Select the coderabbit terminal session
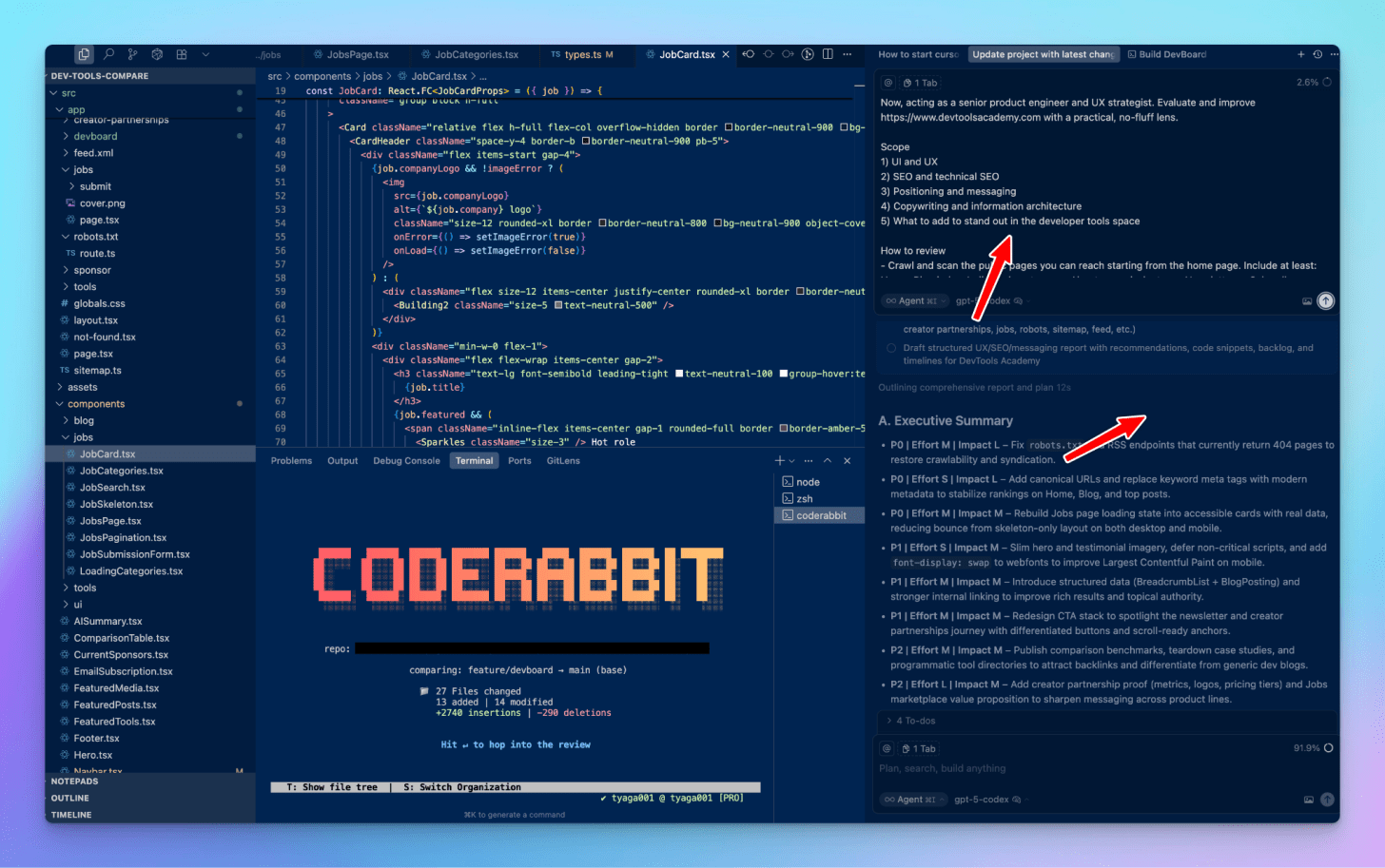The image size is (1385, 868). (820, 514)
